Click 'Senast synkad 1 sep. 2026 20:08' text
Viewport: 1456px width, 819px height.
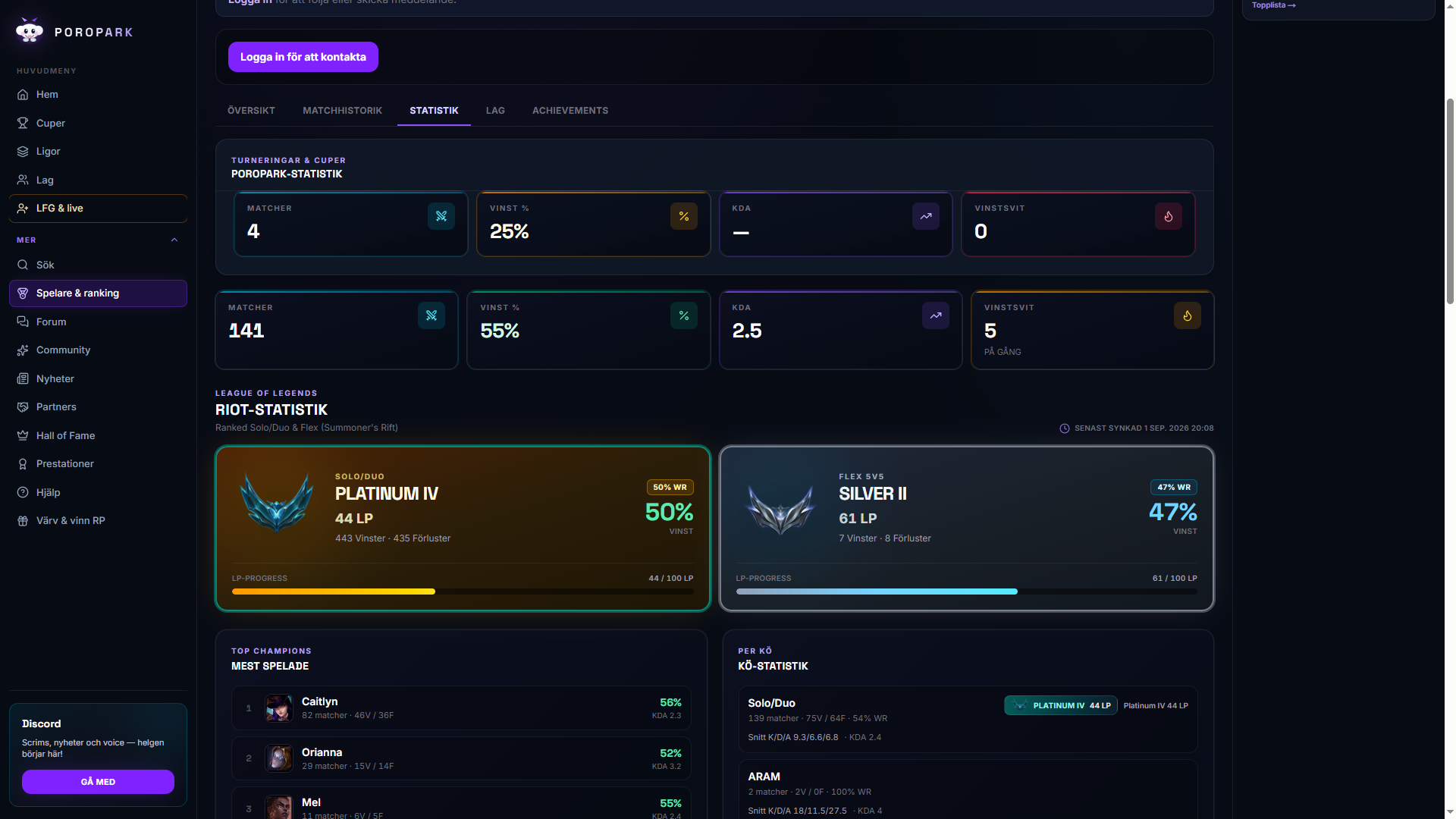click(x=1144, y=428)
